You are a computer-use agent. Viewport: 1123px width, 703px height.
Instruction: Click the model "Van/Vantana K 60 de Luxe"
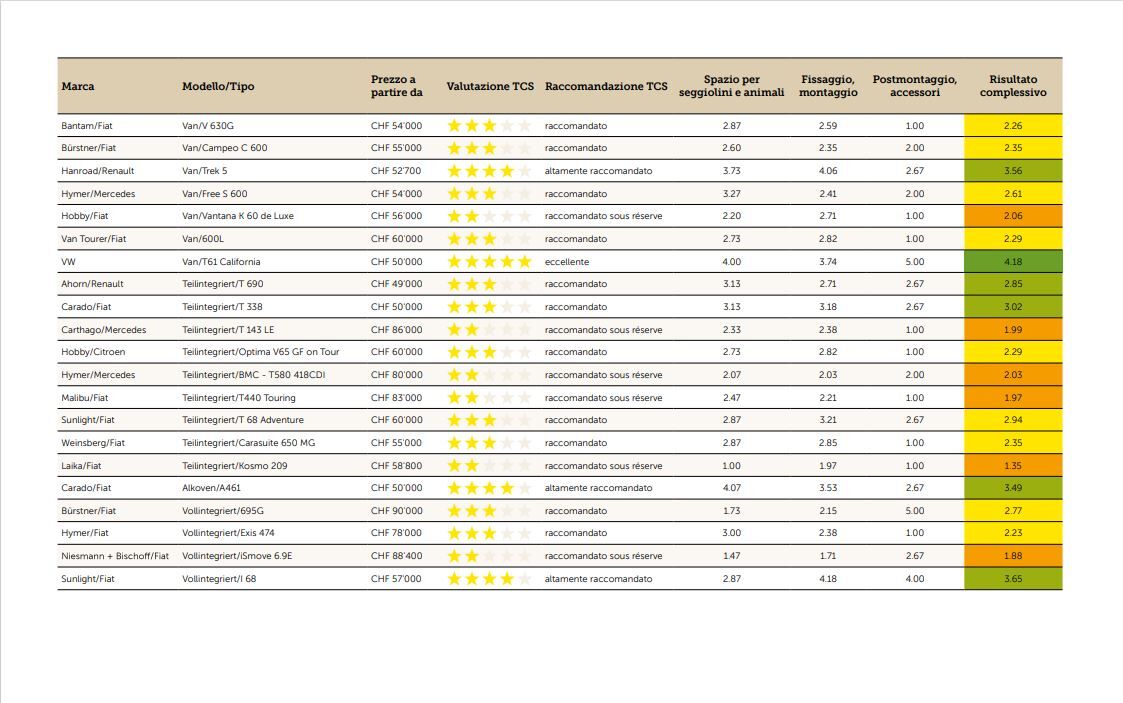pos(238,216)
